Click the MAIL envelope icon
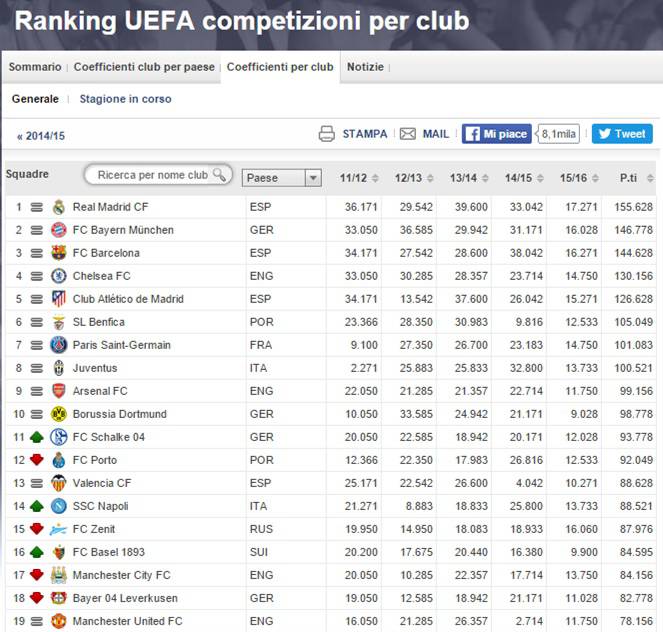 [408, 134]
